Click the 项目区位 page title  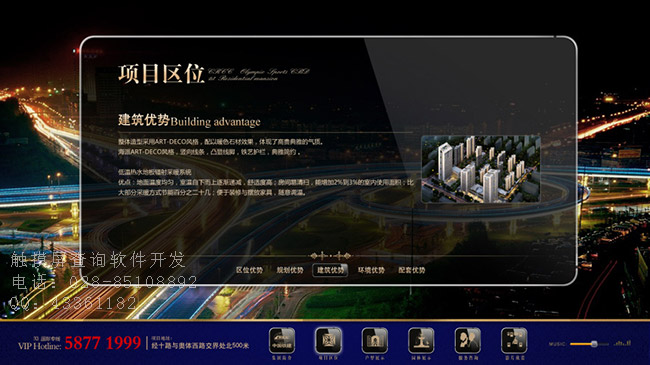coord(161,74)
